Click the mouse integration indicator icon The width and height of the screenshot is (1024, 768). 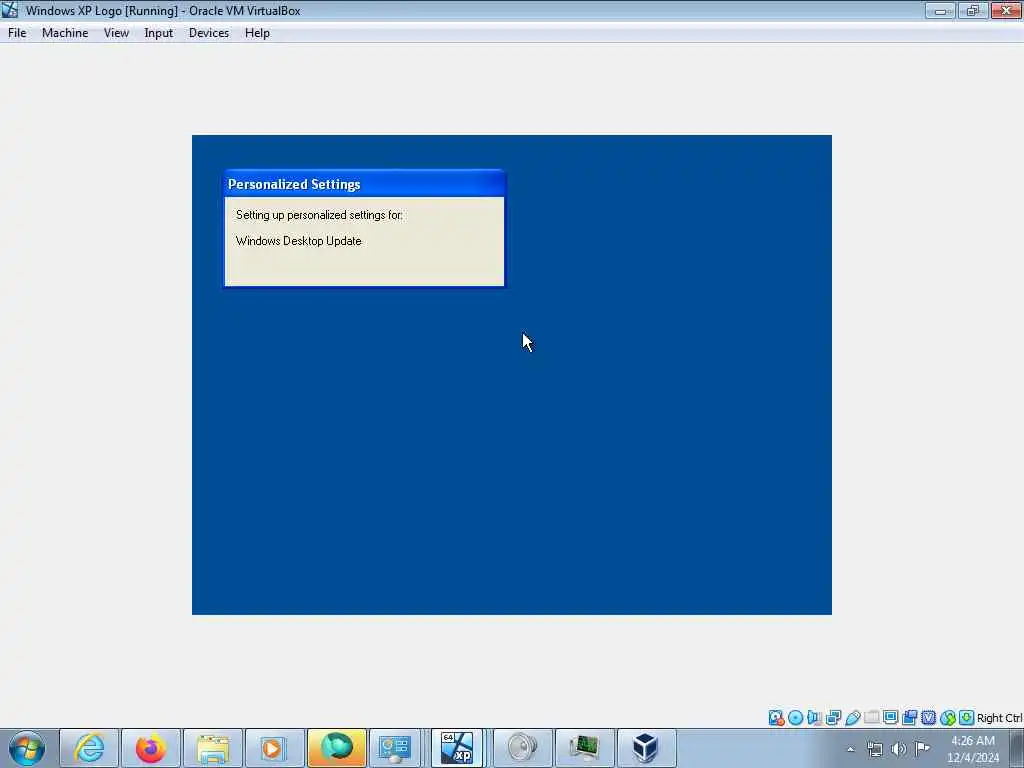coord(948,718)
